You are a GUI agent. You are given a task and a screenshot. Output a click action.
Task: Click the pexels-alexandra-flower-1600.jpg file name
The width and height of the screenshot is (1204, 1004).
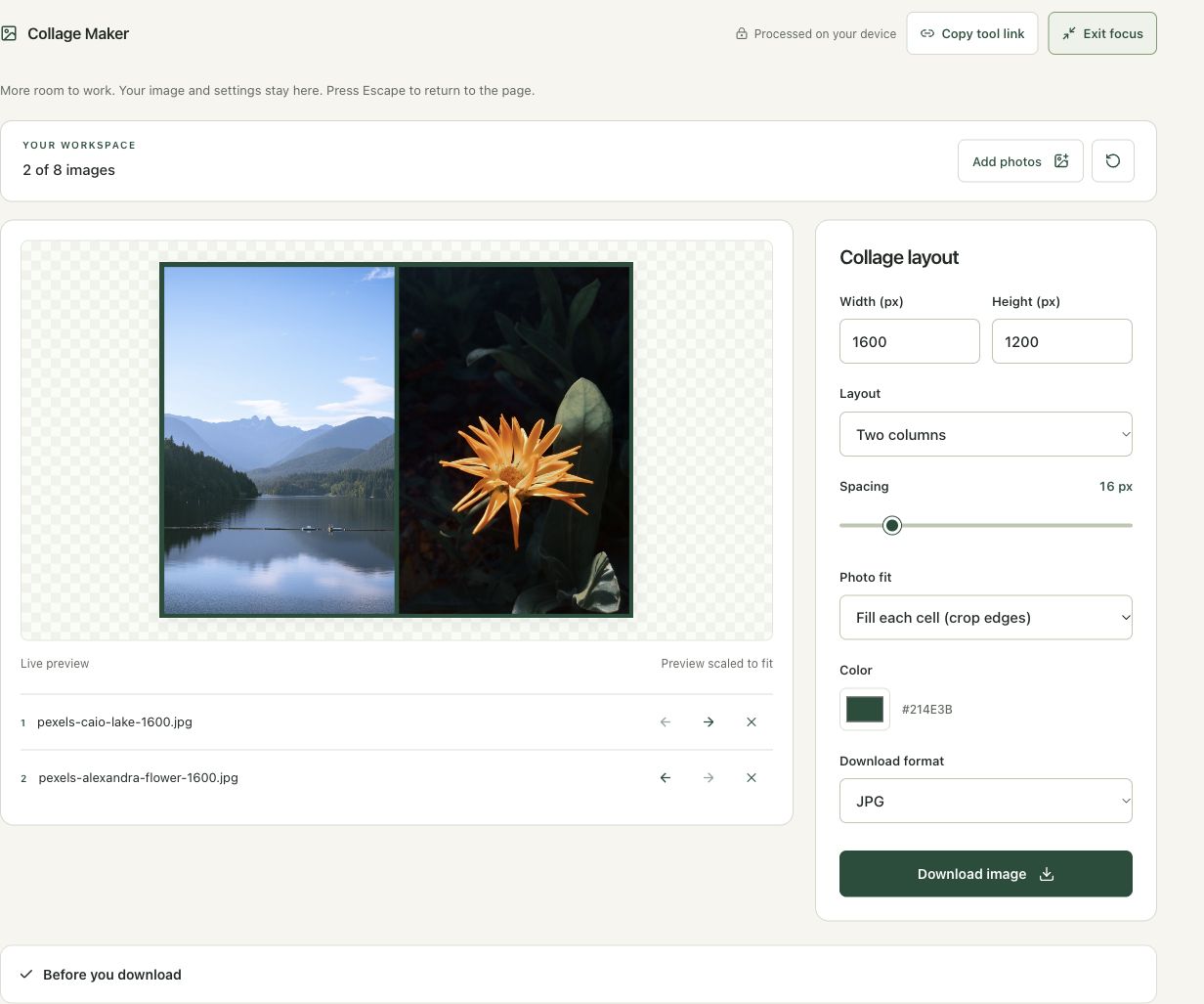point(138,778)
